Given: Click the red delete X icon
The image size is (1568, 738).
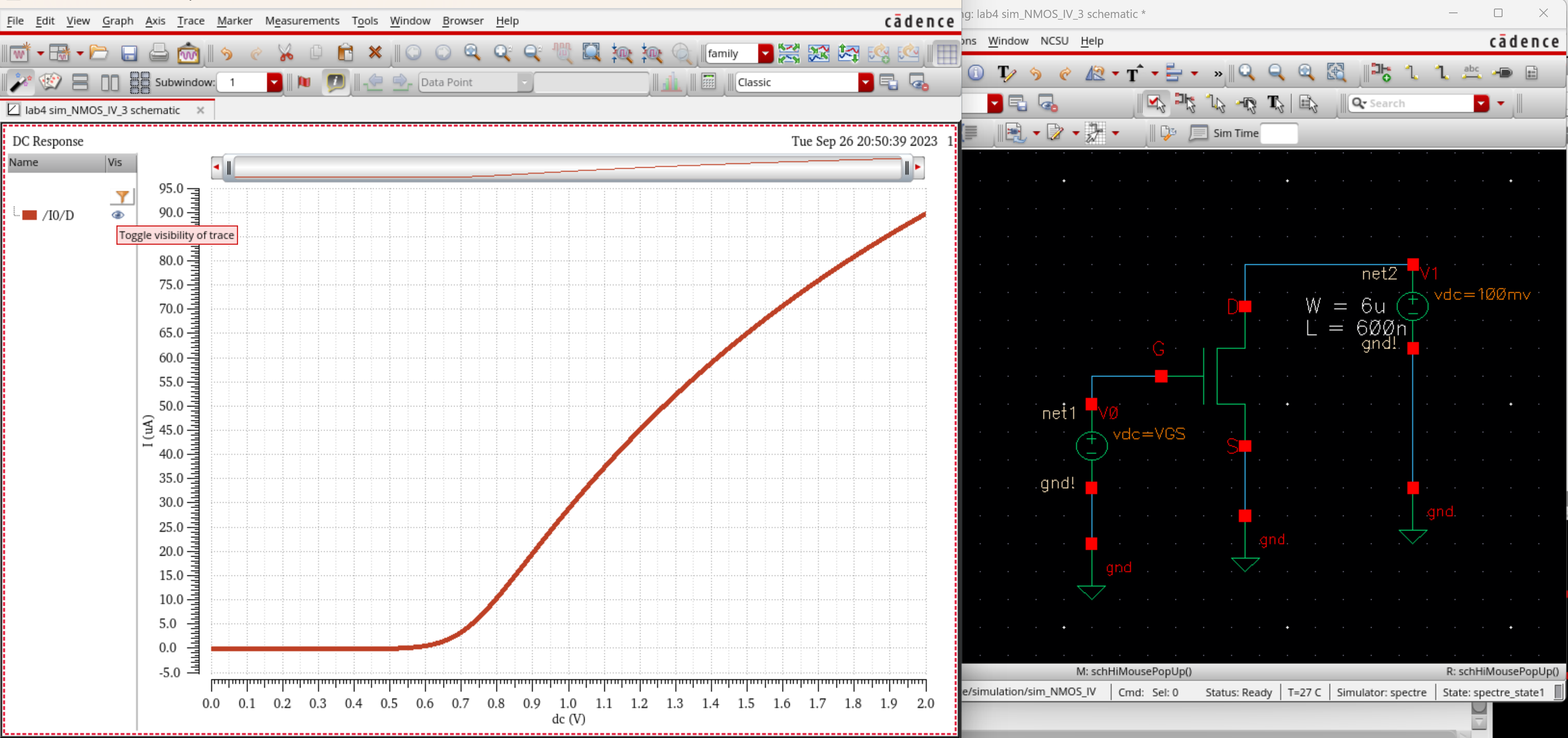Looking at the screenshot, I should coord(375,53).
